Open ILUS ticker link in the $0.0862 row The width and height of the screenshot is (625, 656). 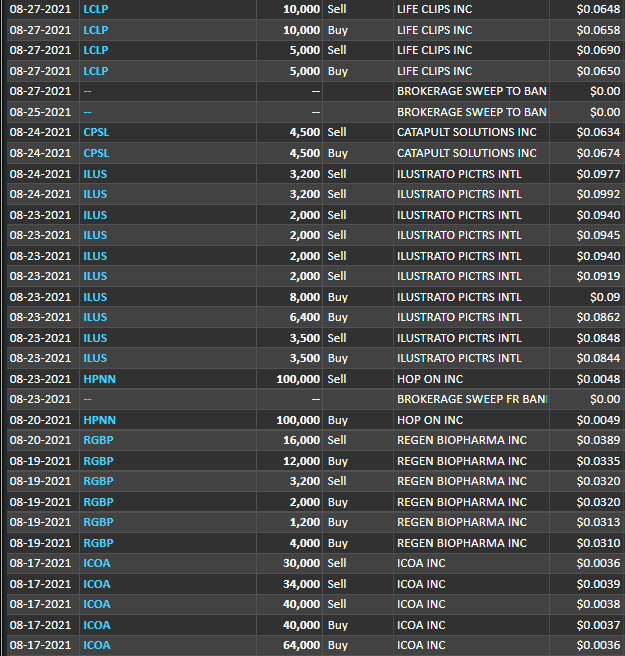pos(95,317)
